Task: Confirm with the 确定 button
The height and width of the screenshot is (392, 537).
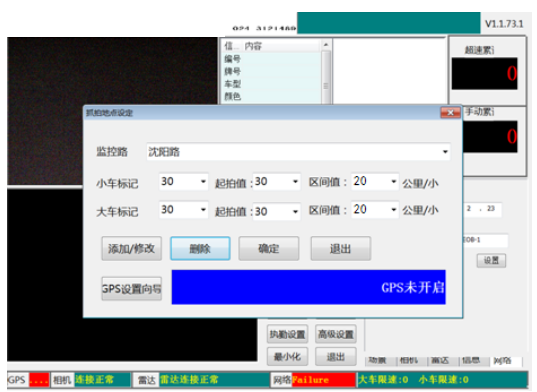Action: pyautogui.click(x=269, y=249)
